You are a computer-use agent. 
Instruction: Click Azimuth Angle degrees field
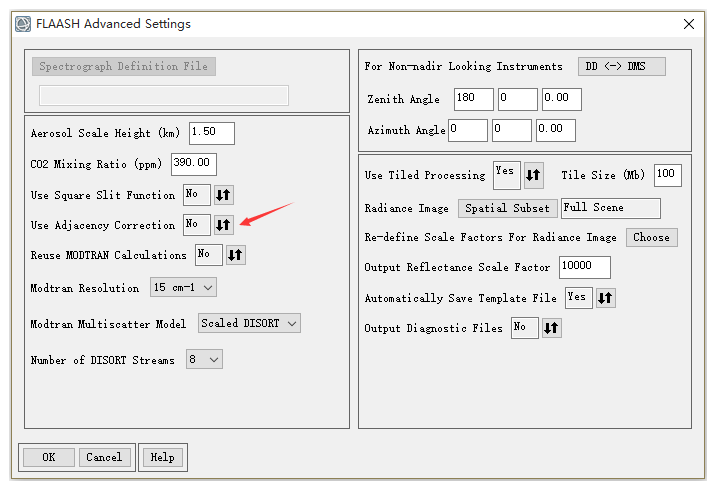[x=468, y=130]
